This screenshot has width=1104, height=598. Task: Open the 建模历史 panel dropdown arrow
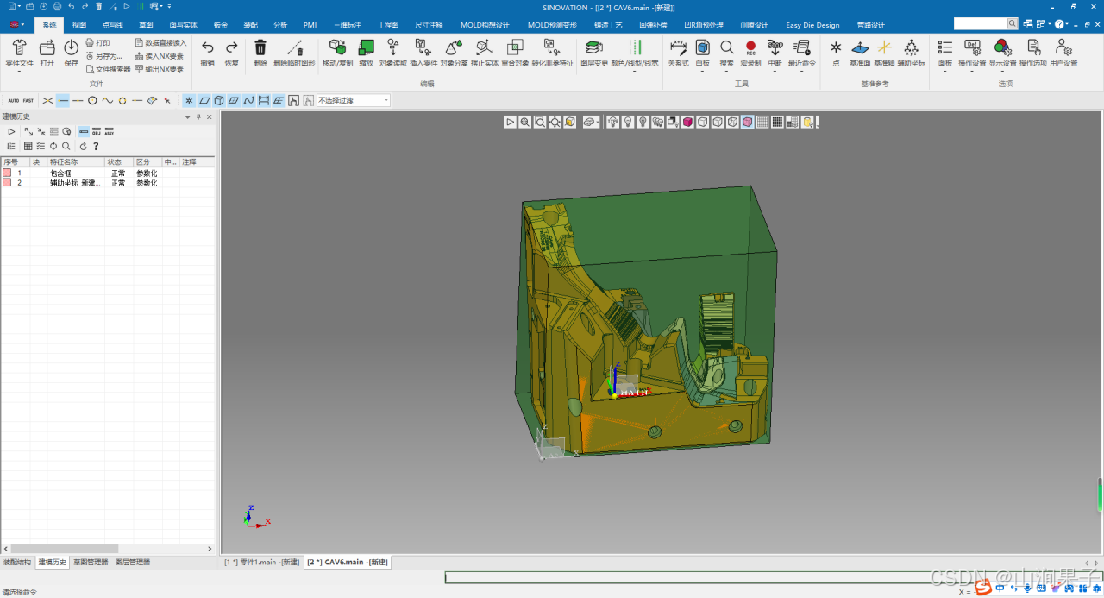click(187, 116)
